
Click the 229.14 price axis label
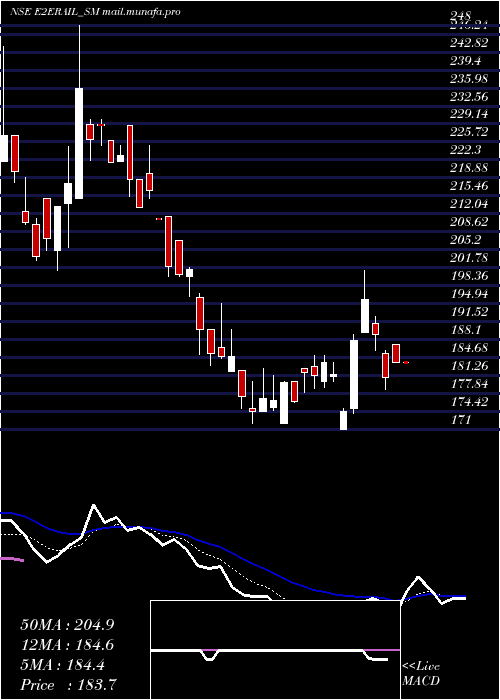tap(467, 114)
